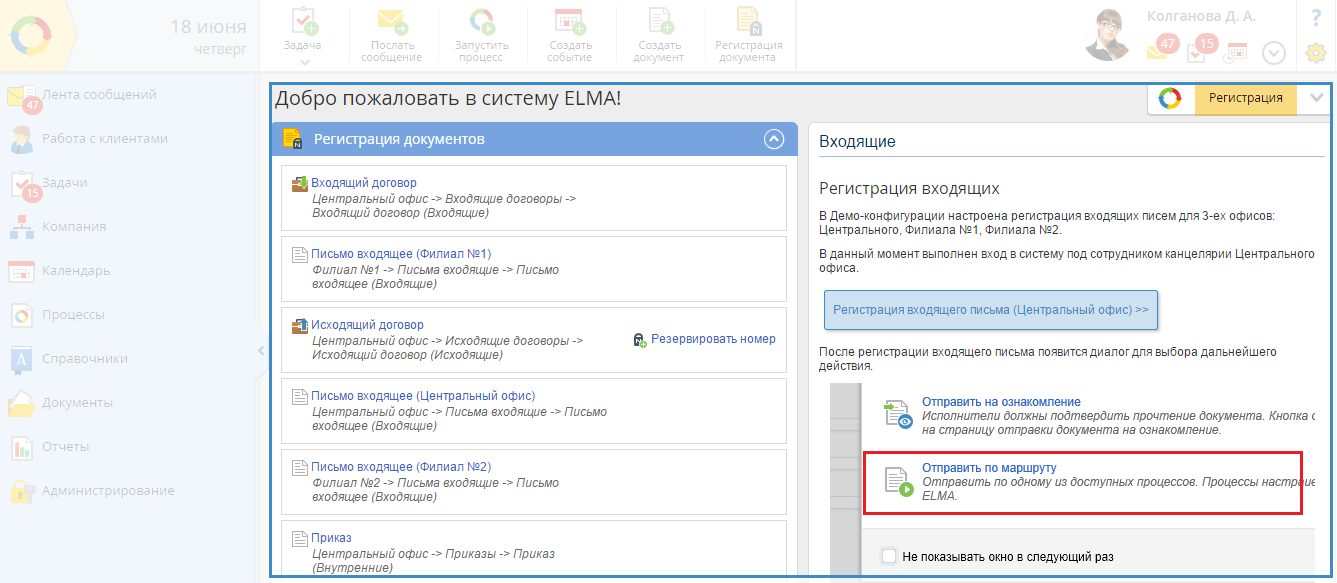This screenshot has height=583, width=1337.
Task: Collapse the Регистрация документов panel
Action: click(x=774, y=140)
